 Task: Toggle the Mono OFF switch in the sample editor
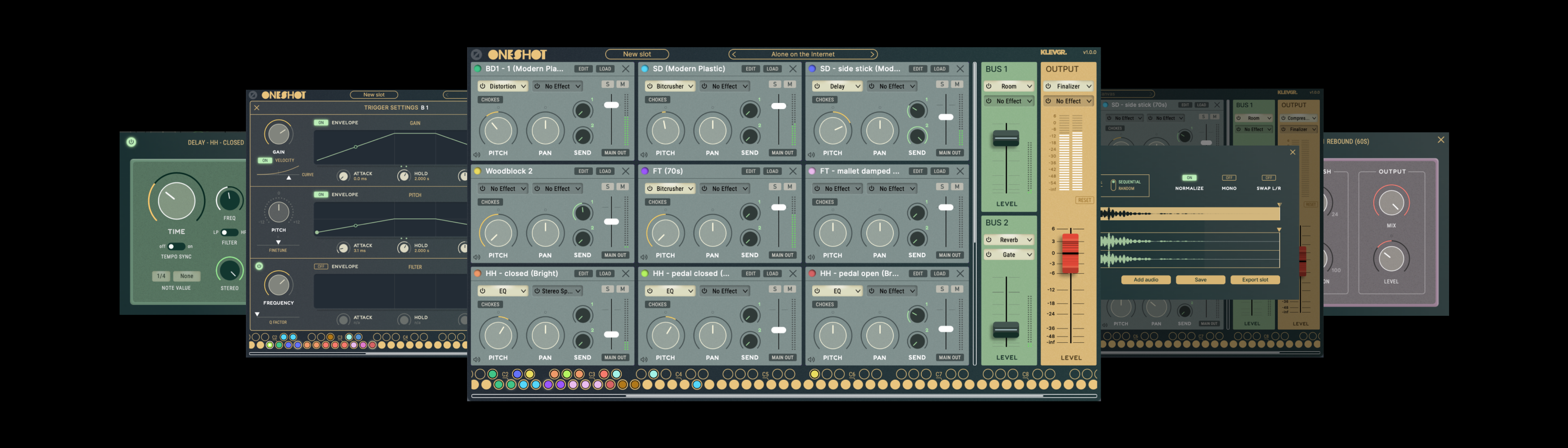tap(1229, 178)
